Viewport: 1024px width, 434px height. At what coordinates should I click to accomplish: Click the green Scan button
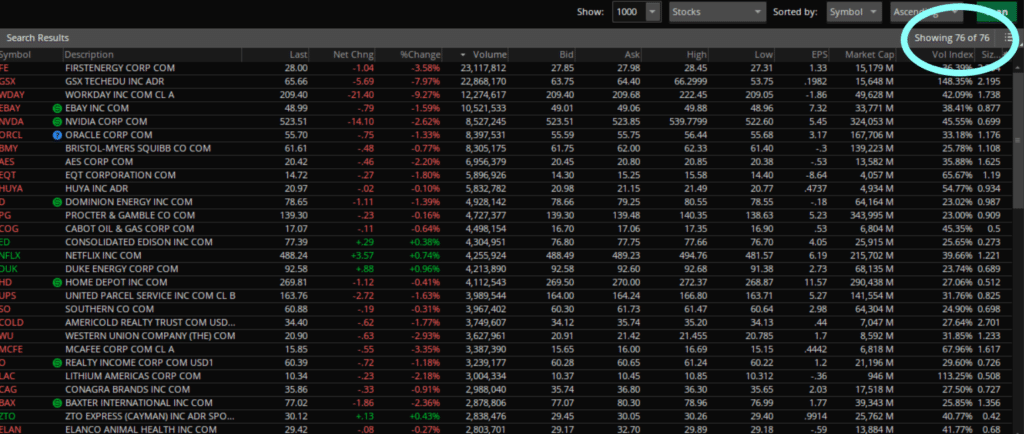pos(997,12)
